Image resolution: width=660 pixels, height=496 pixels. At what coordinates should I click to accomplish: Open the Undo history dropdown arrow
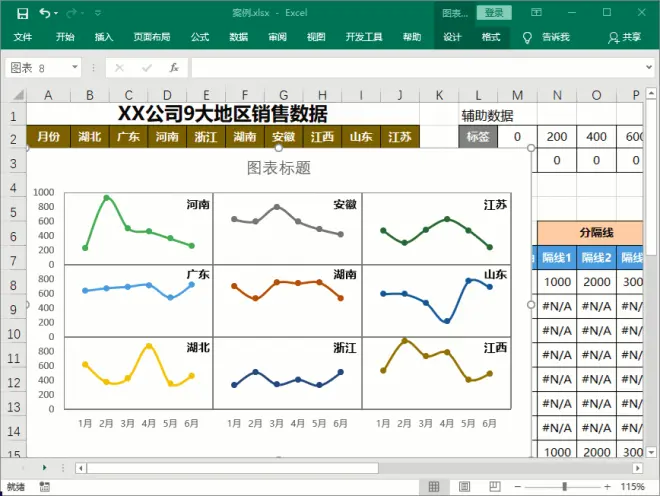tap(56, 13)
